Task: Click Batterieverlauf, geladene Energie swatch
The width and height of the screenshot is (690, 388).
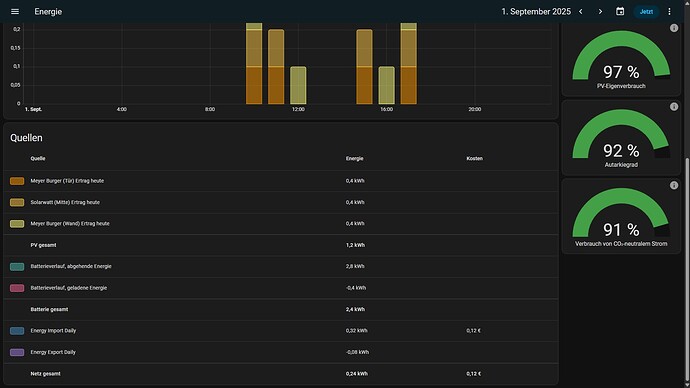Action: coord(17,288)
